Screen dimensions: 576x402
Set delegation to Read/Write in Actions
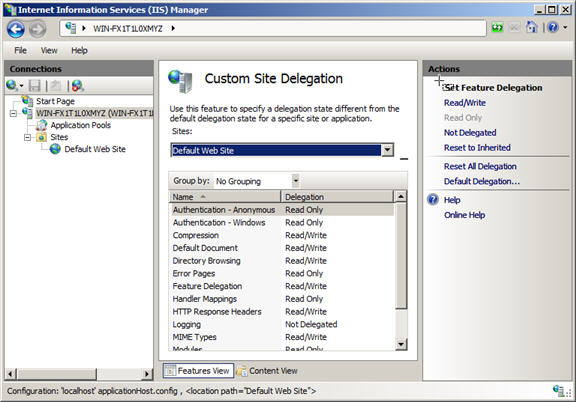465,103
